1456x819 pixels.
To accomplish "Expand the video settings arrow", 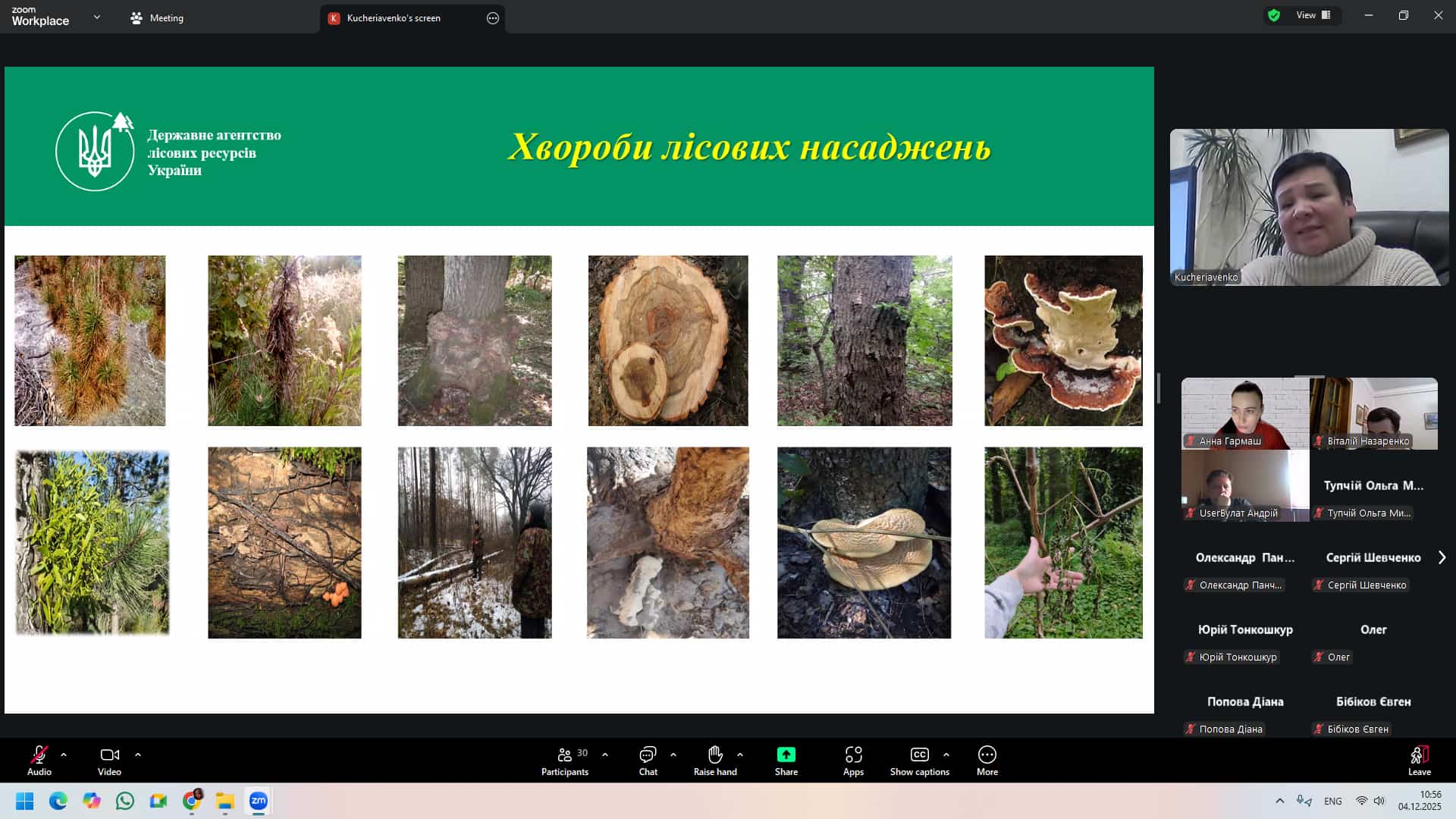I will [x=138, y=755].
